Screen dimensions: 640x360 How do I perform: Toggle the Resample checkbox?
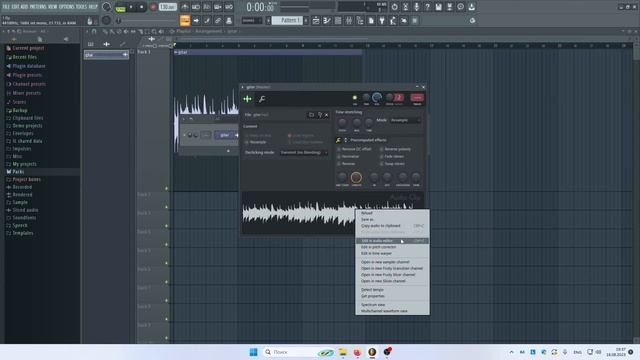tap(256, 142)
